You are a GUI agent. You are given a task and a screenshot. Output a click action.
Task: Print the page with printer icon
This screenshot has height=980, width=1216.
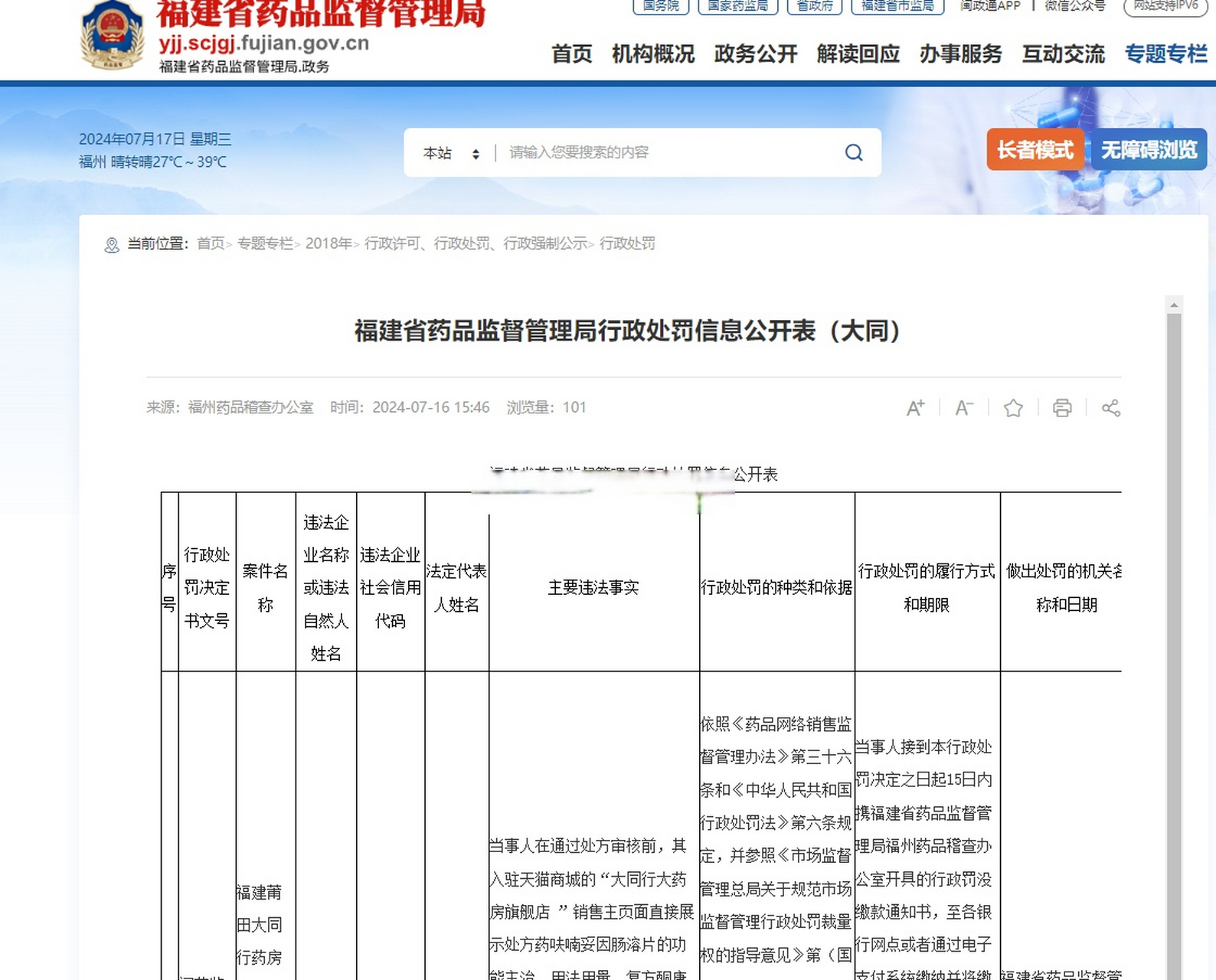1062,408
